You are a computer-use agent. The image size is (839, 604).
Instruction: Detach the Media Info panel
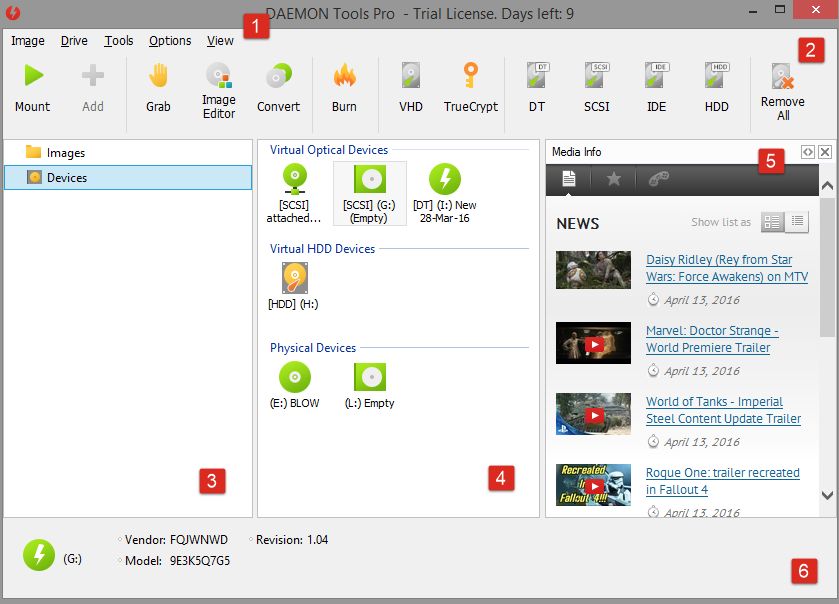pos(807,152)
